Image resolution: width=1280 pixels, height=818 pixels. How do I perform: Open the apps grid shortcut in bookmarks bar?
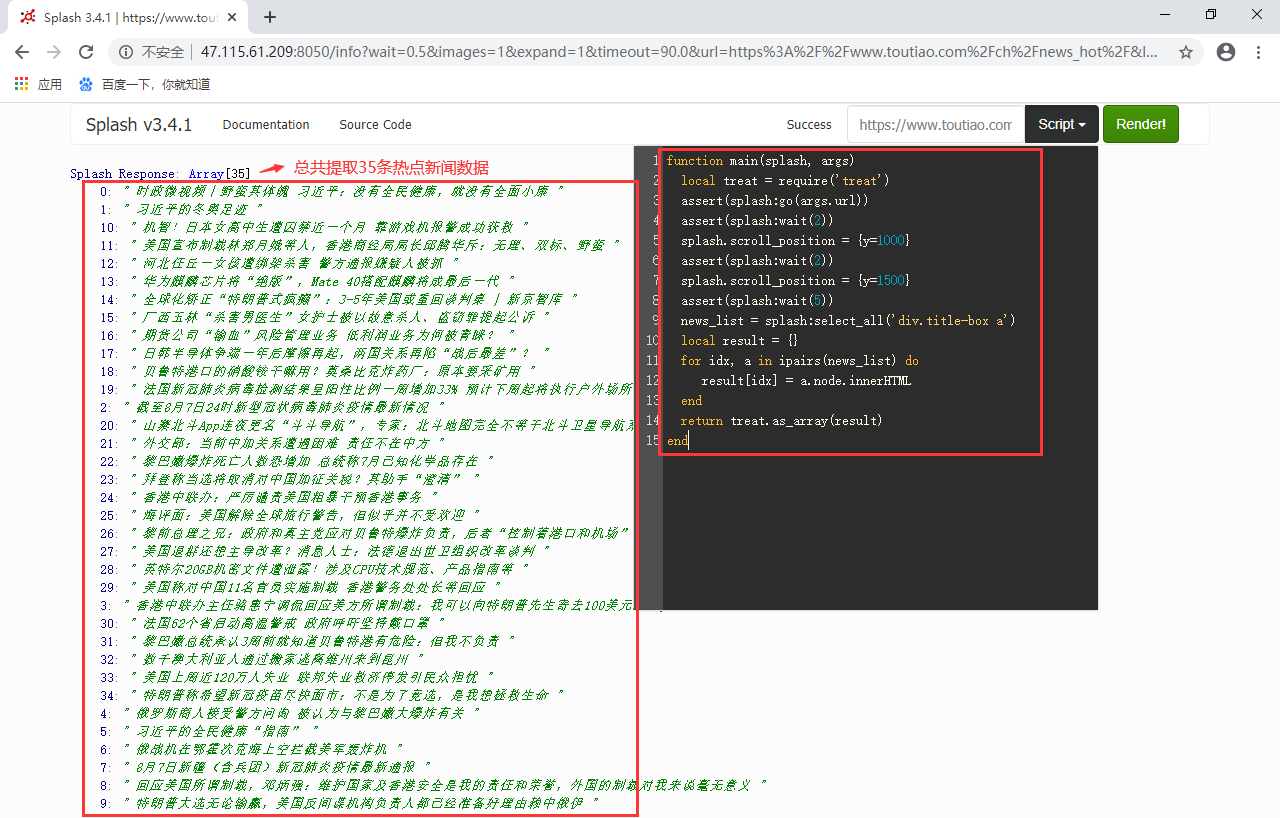[38, 84]
